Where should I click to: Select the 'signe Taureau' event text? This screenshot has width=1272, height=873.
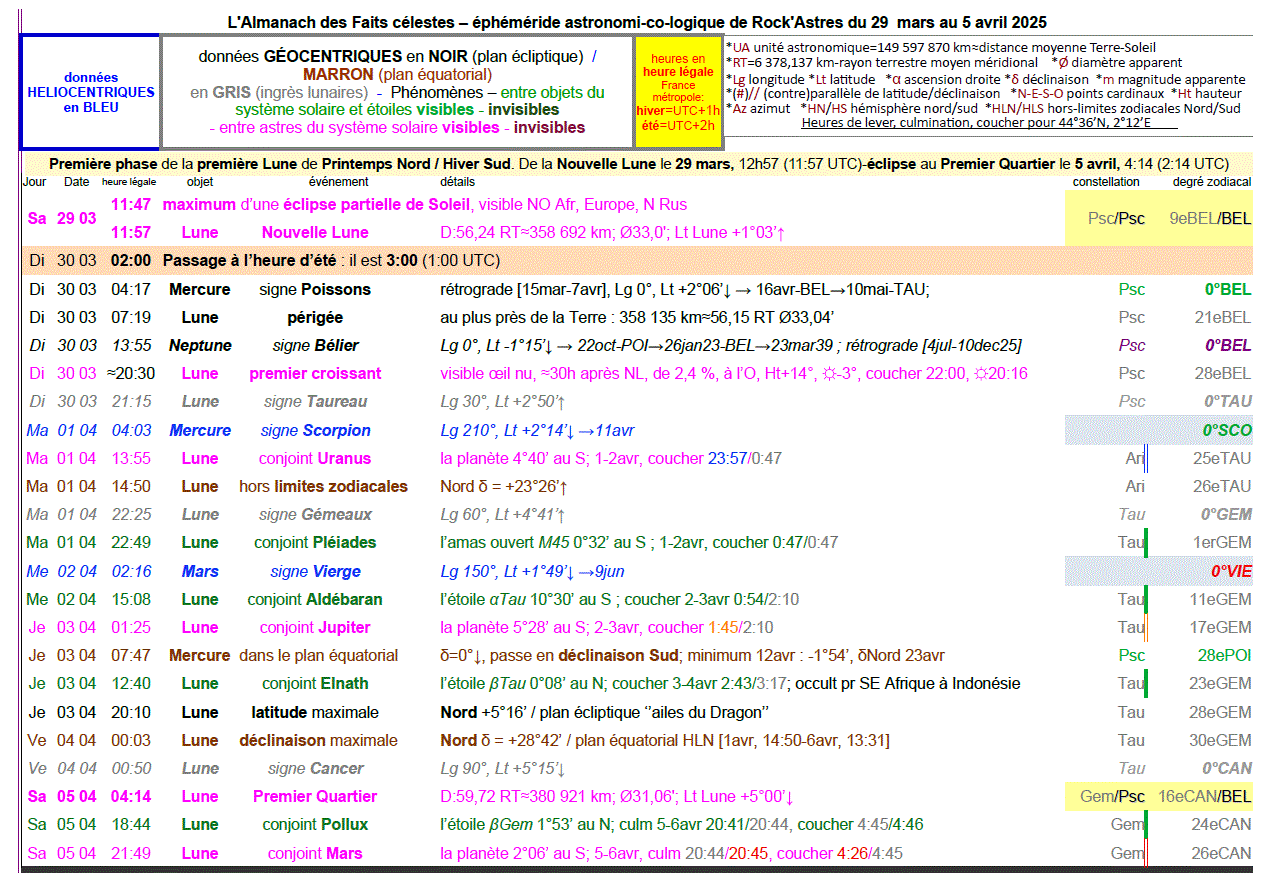[315, 402]
